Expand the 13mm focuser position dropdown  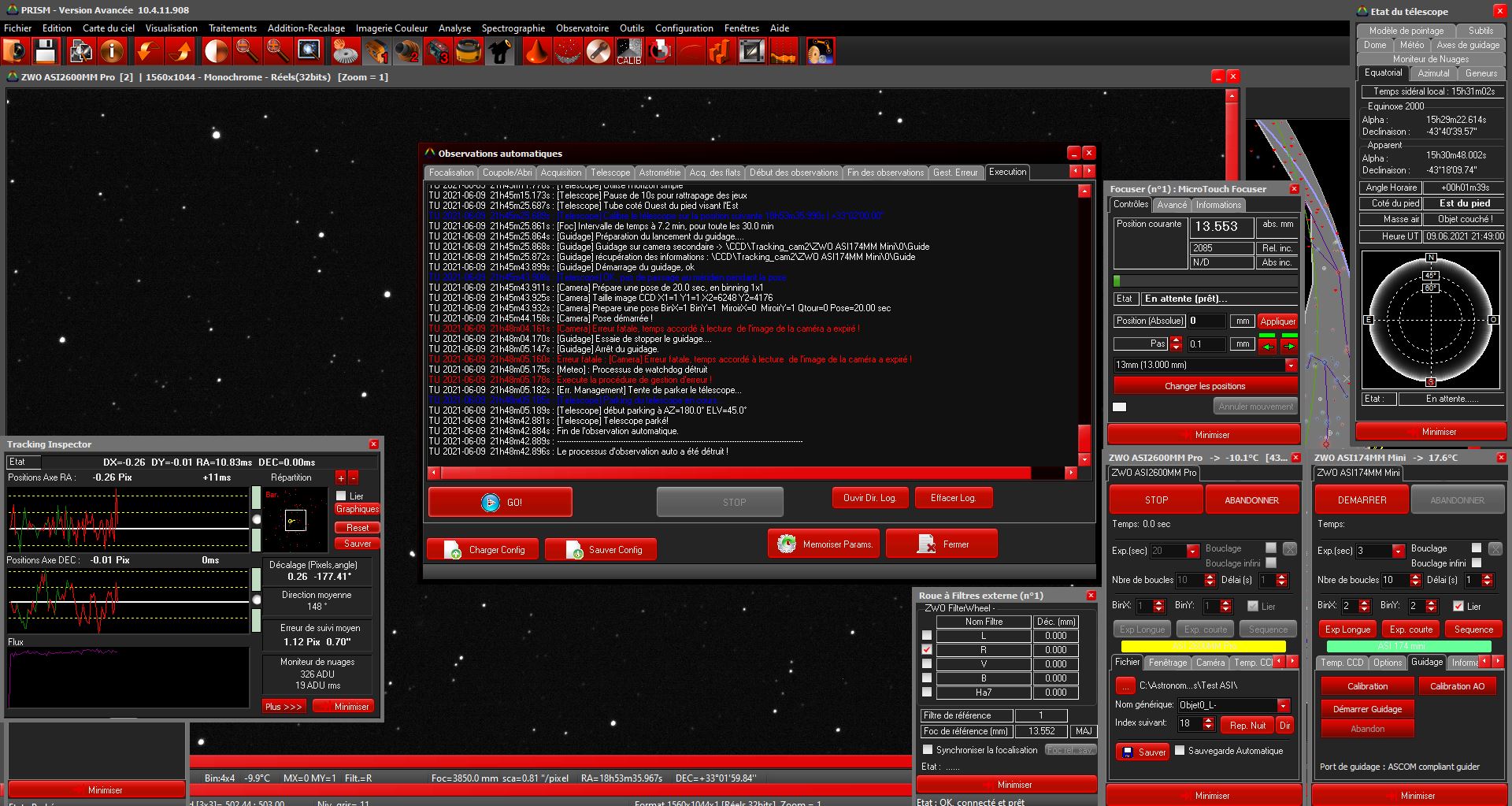pos(1291,366)
